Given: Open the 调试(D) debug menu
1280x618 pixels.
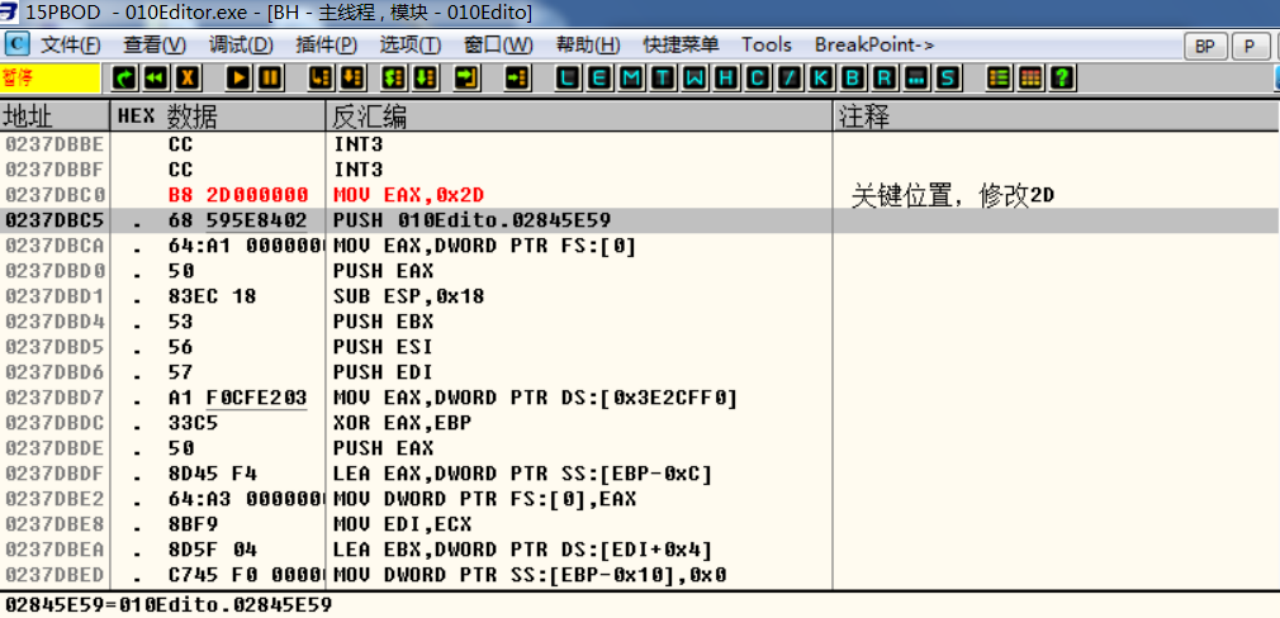Looking at the screenshot, I should coord(241,45).
